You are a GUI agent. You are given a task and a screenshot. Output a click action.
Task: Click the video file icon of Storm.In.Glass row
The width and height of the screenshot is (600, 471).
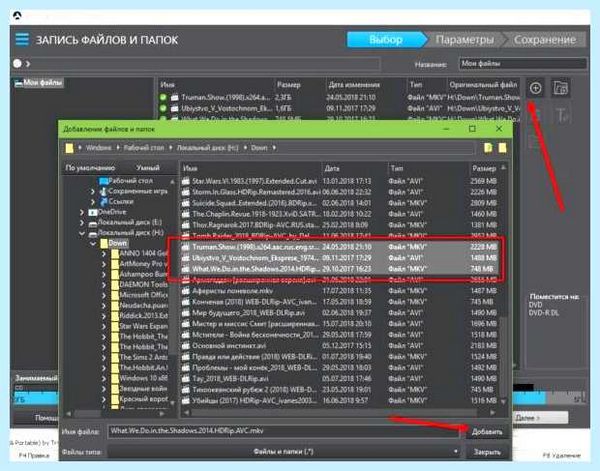point(186,192)
